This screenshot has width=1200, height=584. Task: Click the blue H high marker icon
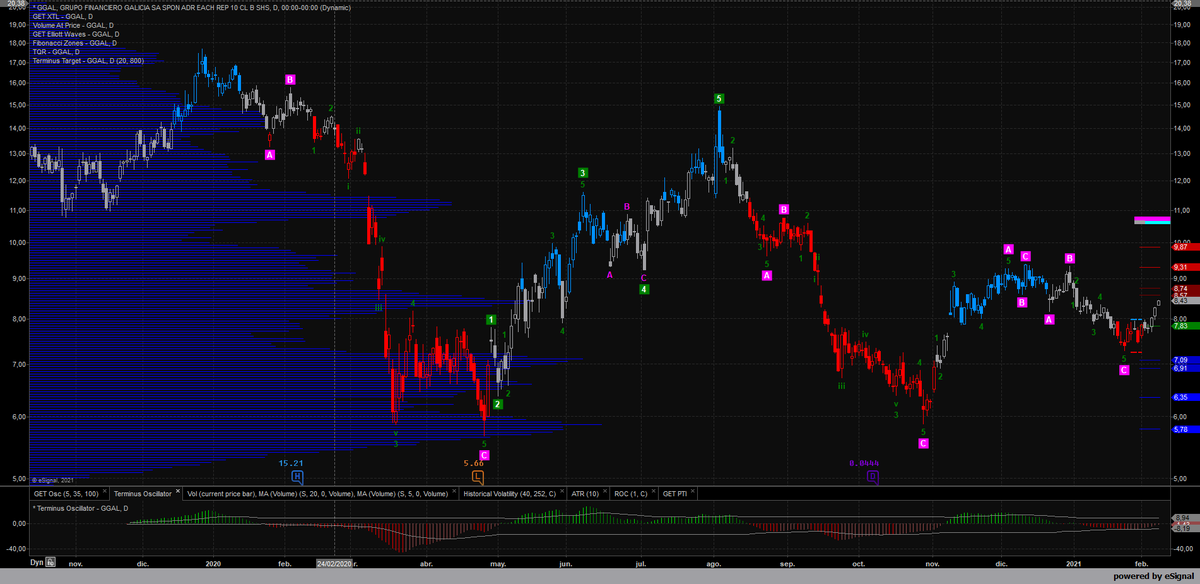click(x=297, y=477)
